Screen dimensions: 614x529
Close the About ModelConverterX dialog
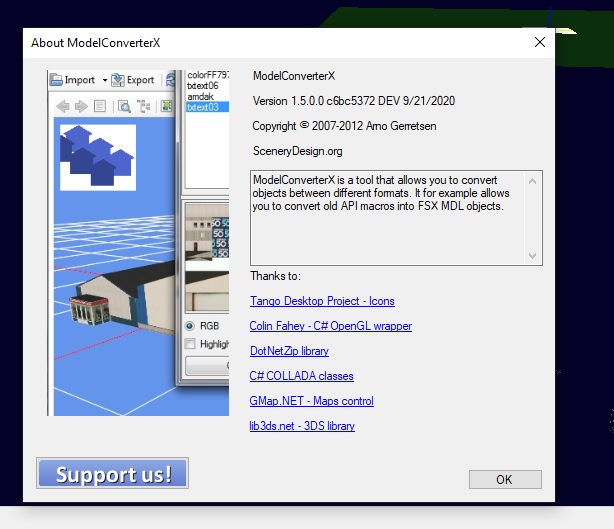[540, 42]
